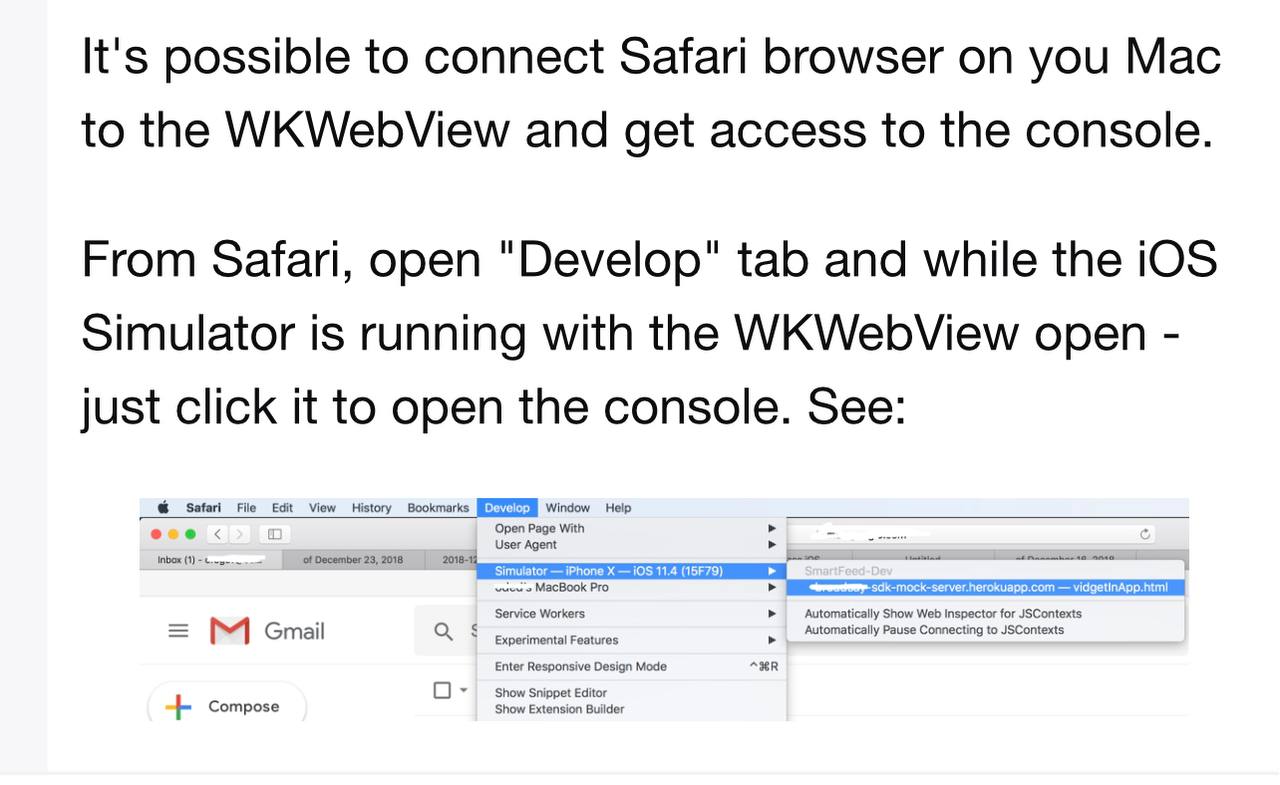Open the File menu
The image size is (1280, 785).
[x=246, y=508]
